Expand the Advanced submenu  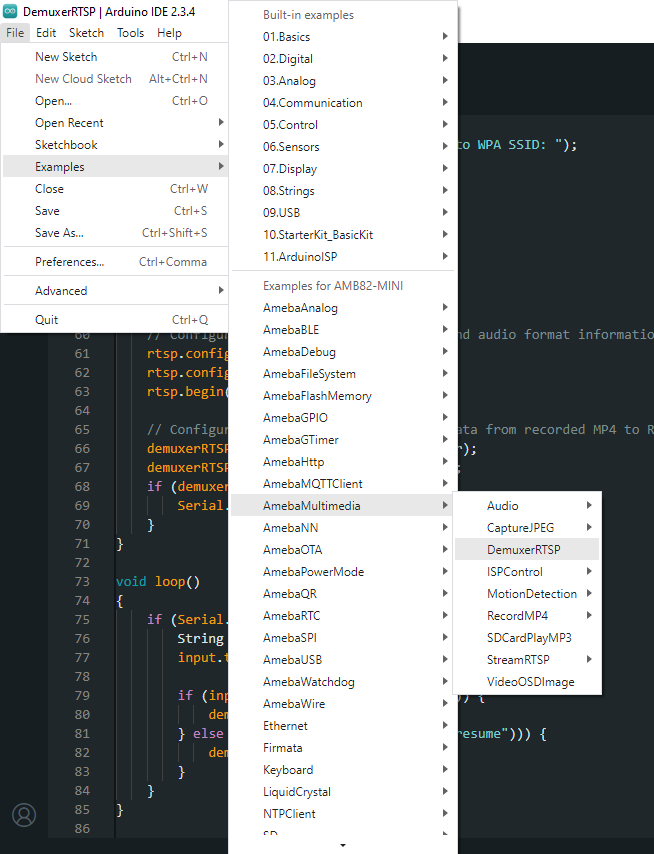[x=61, y=291]
